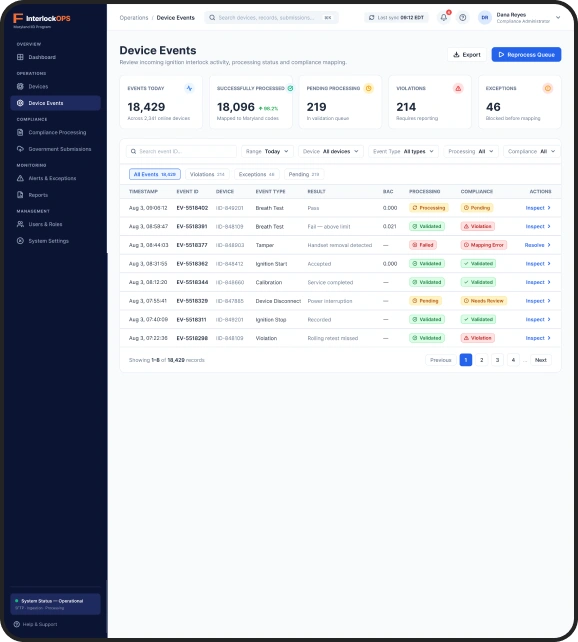Open the Range Today dropdown

click(x=267, y=151)
